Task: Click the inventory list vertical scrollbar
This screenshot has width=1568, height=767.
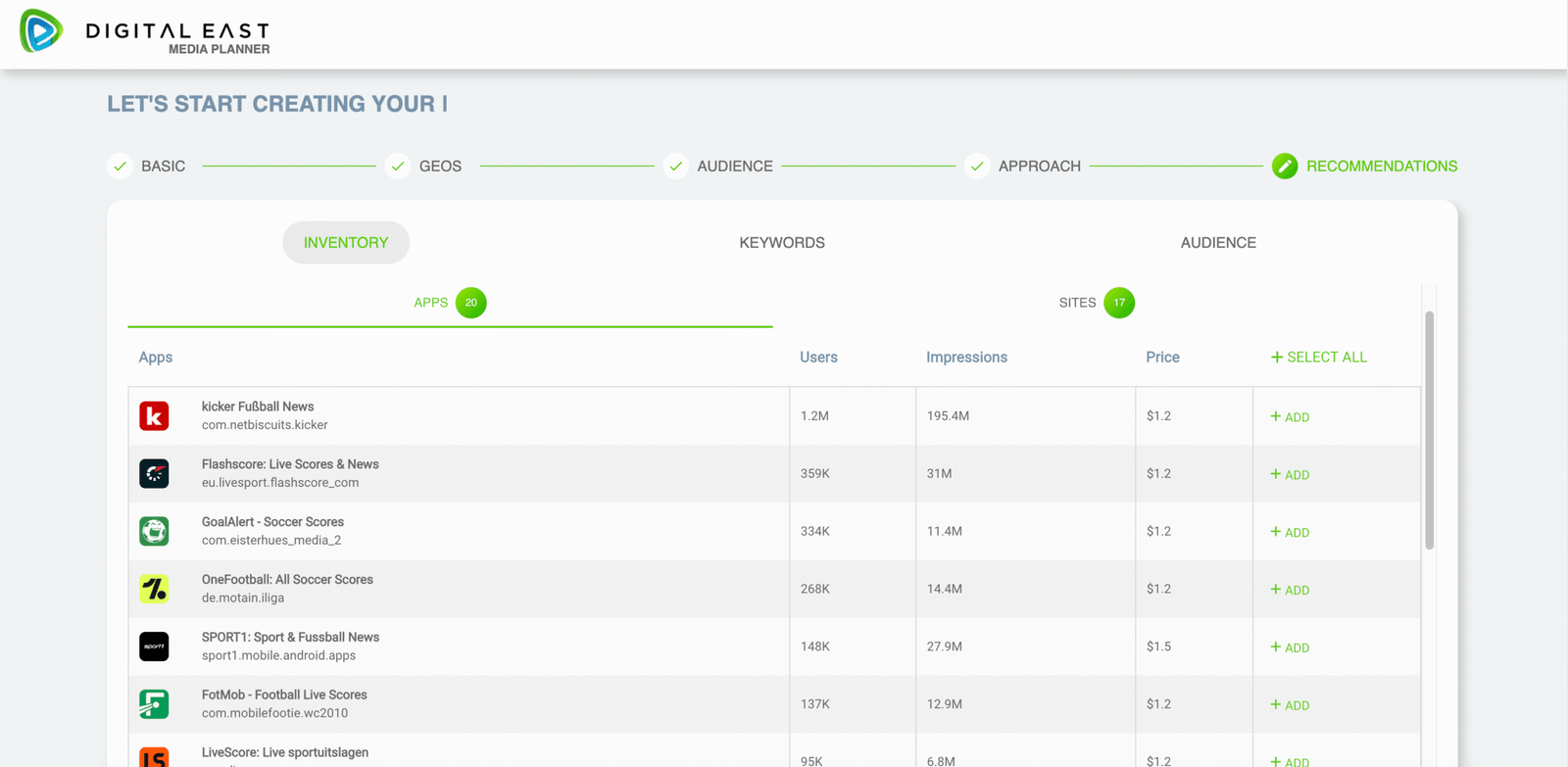Action: tap(1429, 431)
